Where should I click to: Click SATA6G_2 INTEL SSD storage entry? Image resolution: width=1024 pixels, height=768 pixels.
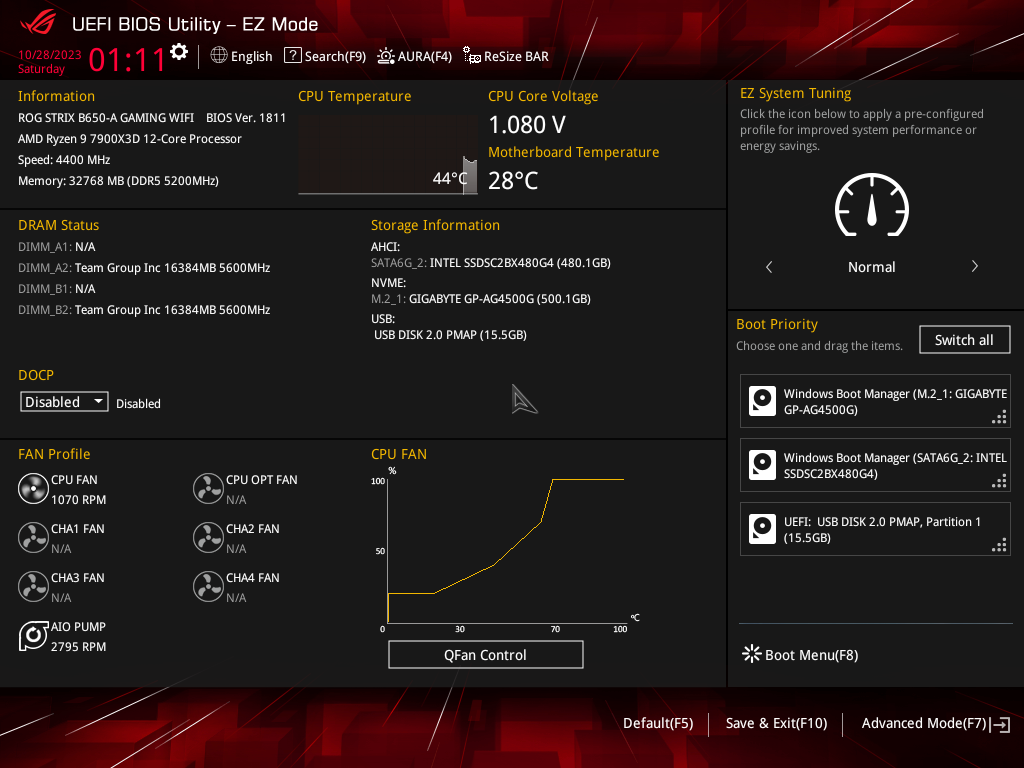pos(491,263)
